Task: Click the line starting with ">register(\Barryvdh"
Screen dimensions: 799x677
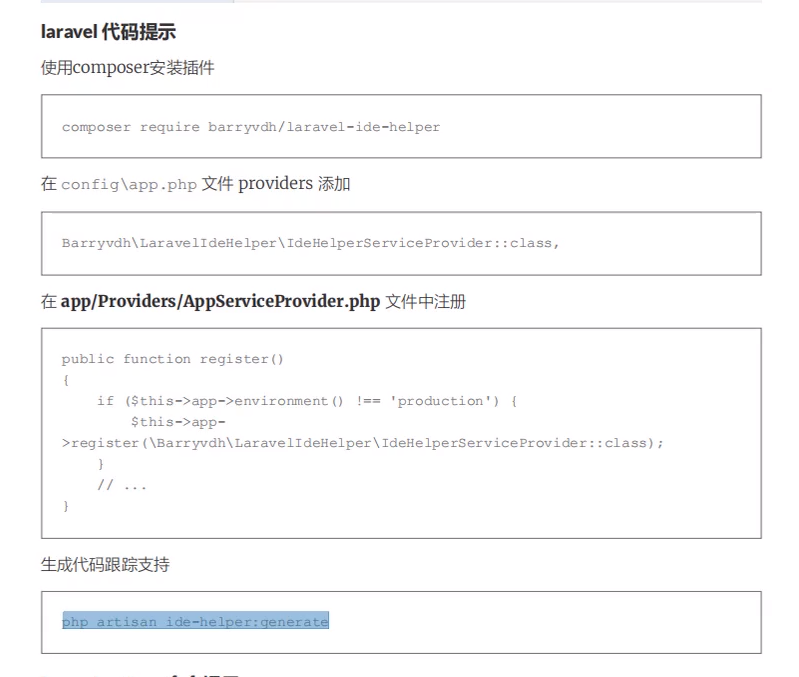Action: (362, 442)
